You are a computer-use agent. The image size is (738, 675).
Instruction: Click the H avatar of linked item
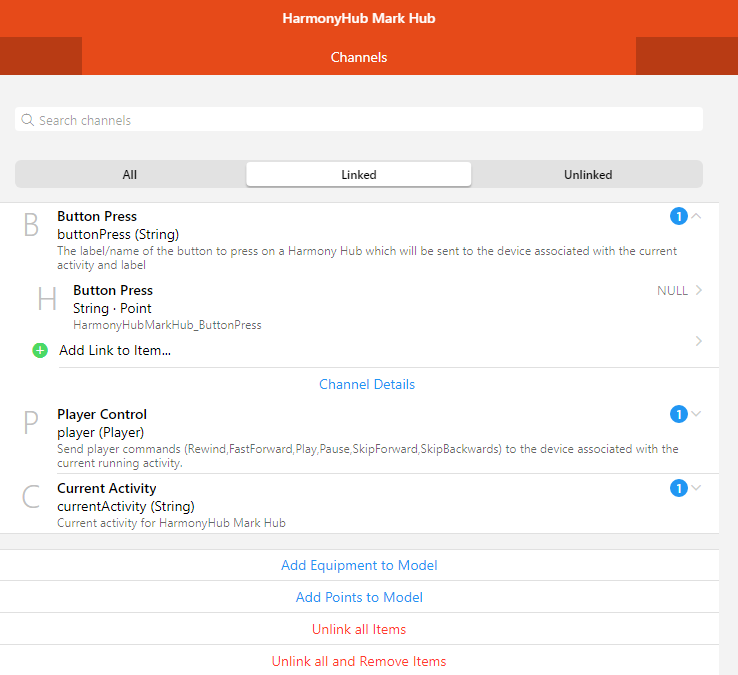[x=47, y=299]
